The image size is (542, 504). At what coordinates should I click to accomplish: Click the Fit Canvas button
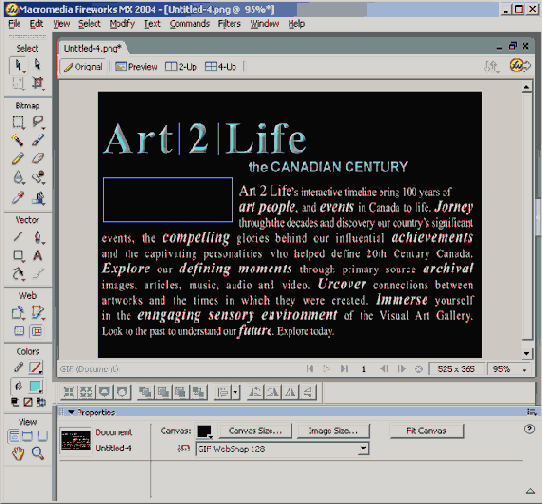tap(427, 431)
